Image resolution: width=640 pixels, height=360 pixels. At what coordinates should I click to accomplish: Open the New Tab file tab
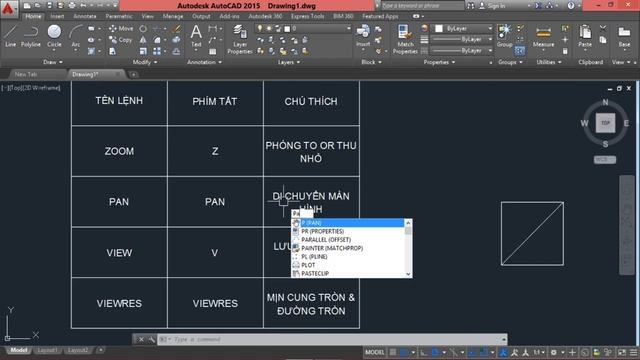(x=26, y=74)
